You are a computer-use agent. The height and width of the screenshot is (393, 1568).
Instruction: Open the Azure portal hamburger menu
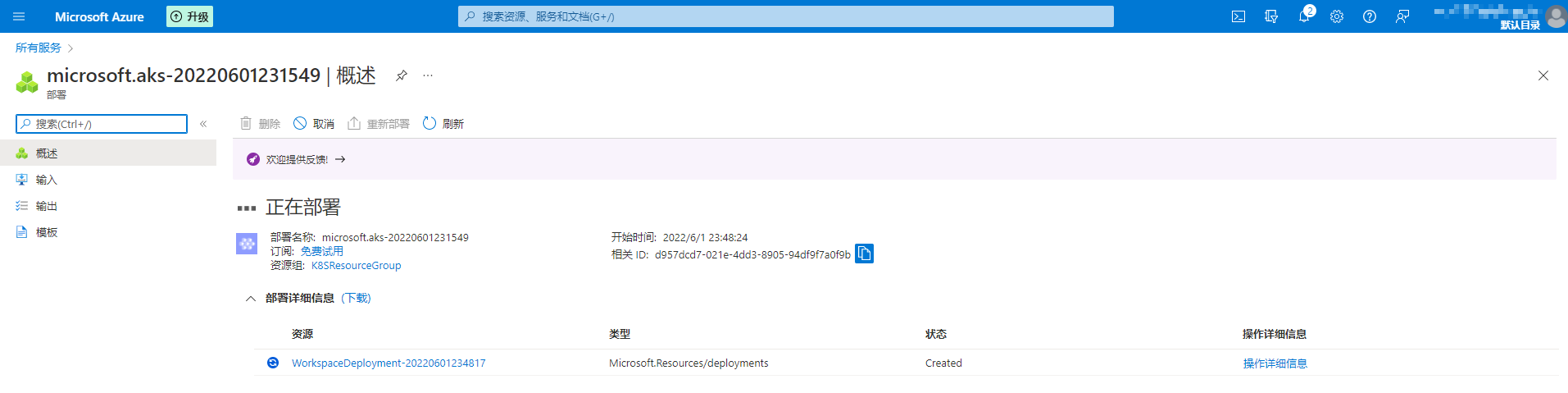[x=19, y=16]
